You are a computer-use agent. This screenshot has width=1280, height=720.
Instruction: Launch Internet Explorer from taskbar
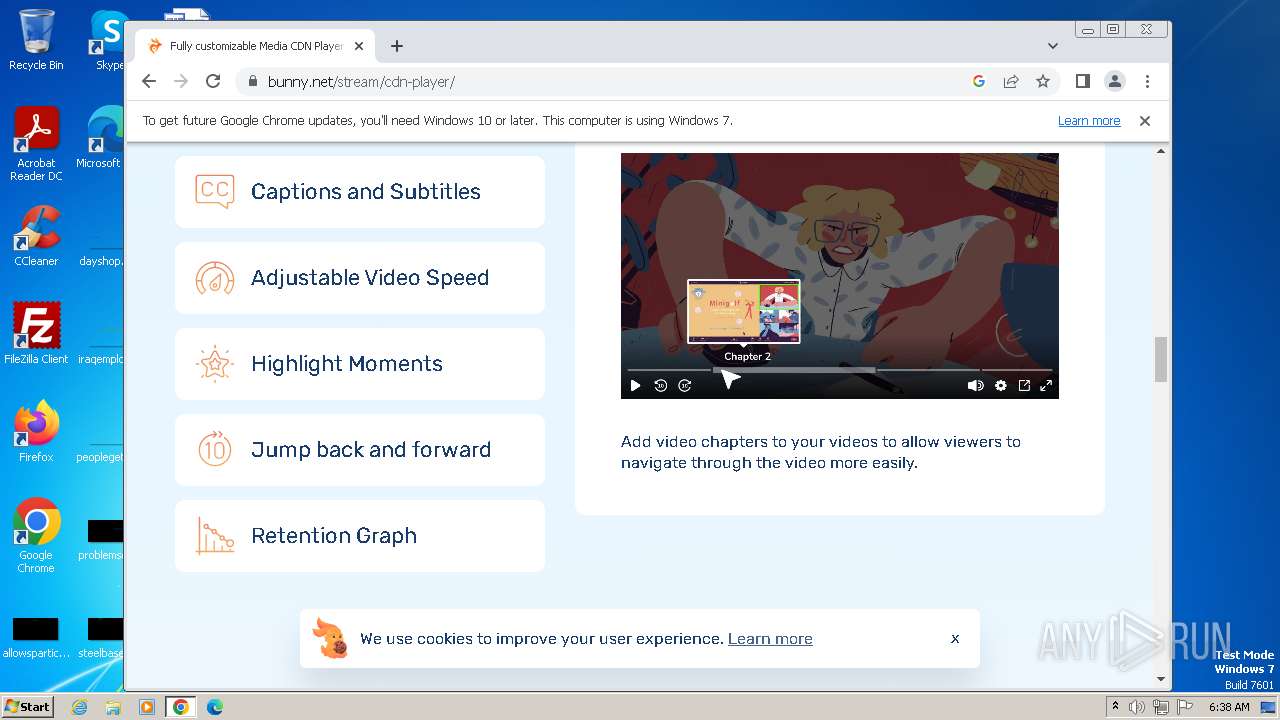pyautogui.click(x=79, y=707)
